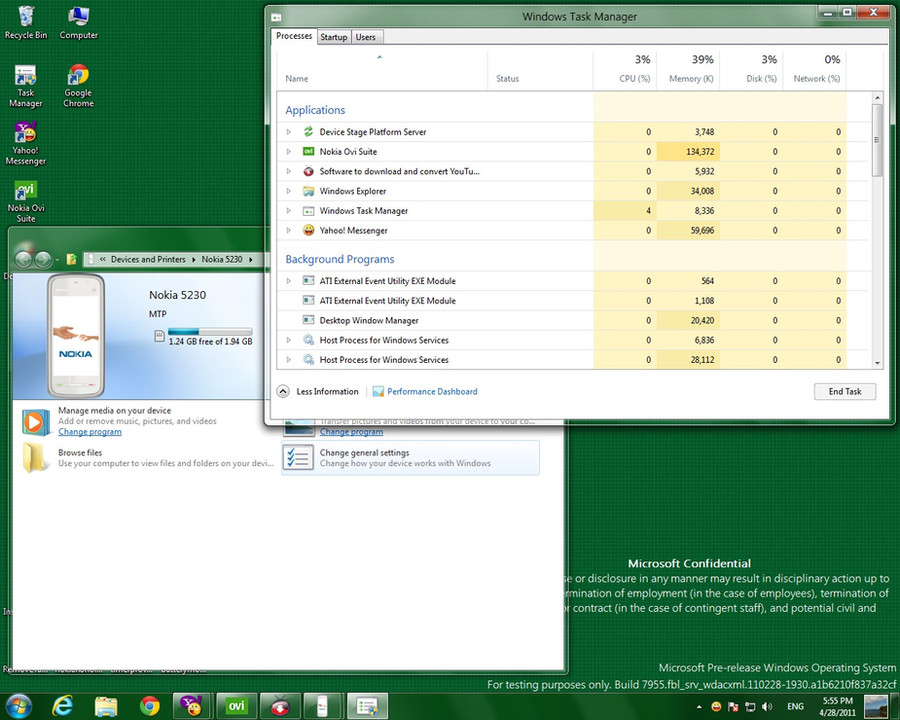This screenshot has height=720, width=900.
Task: Sort processes by Memory (K) column
Action: point(688,71)
